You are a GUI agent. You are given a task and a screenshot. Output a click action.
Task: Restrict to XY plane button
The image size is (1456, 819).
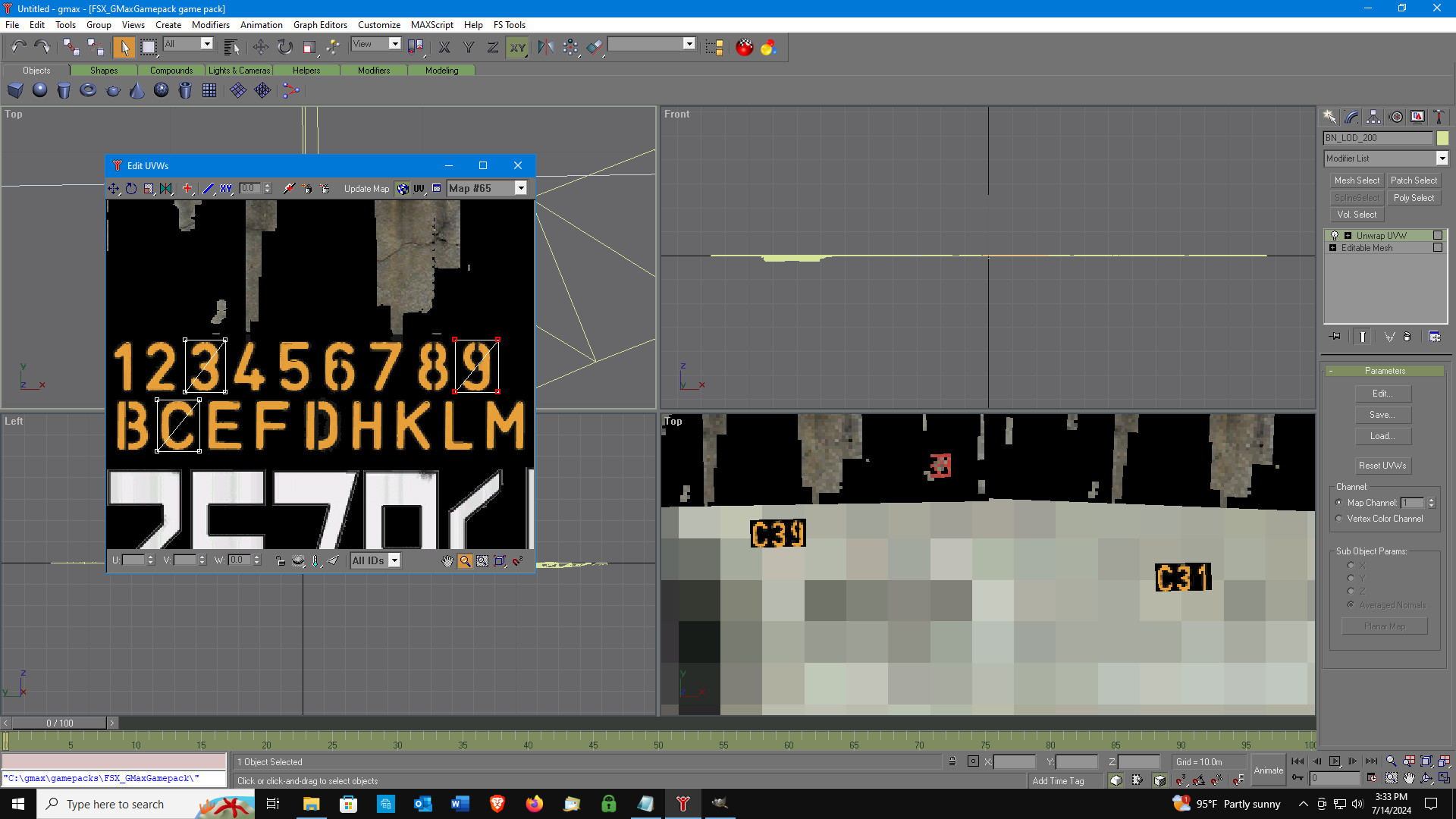(517, 47)
